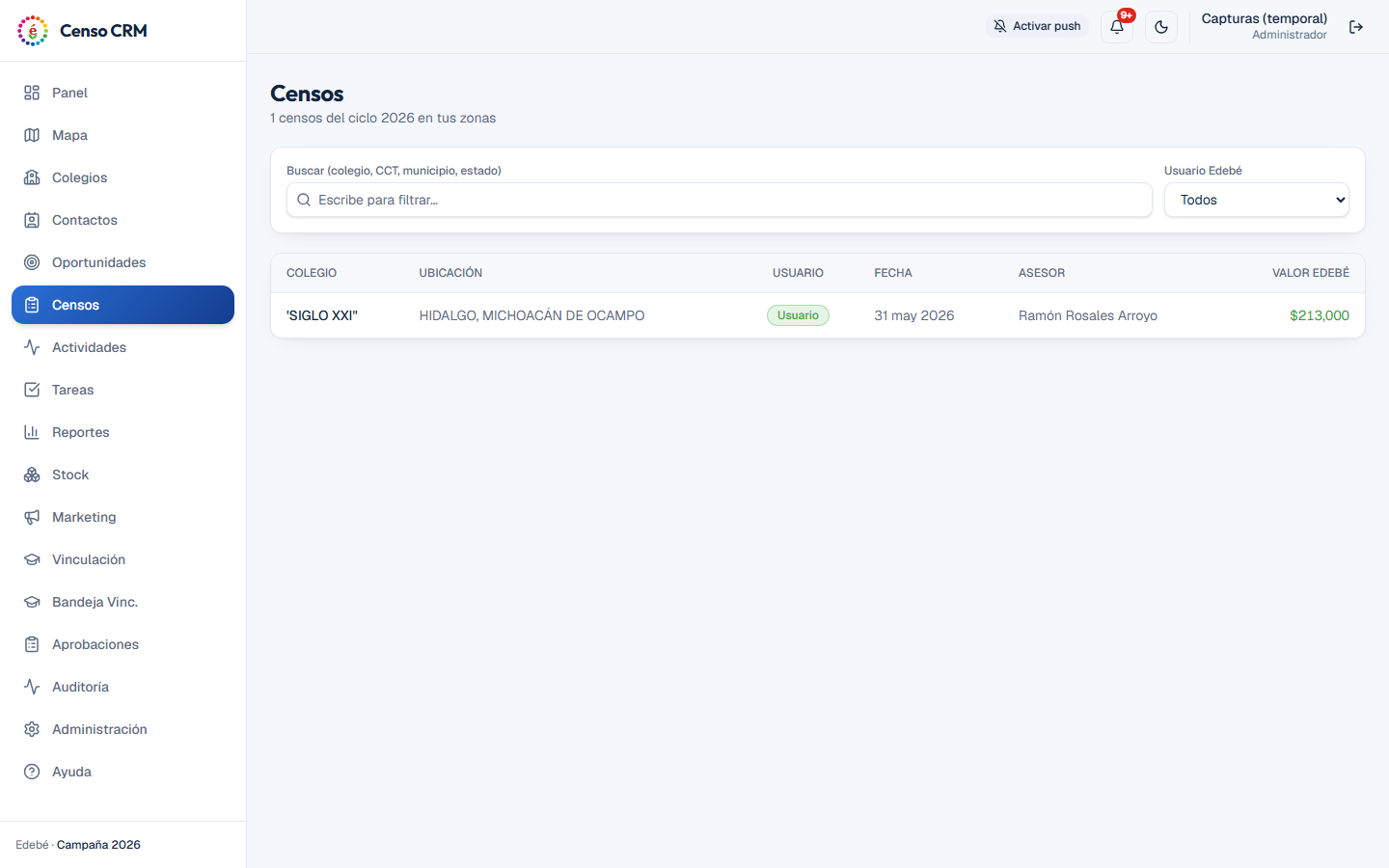Click Ramón Rosales Arroyo asesor cell
The height and width of the screenshot is (868, 1389).
click(x=1088, y=315)
